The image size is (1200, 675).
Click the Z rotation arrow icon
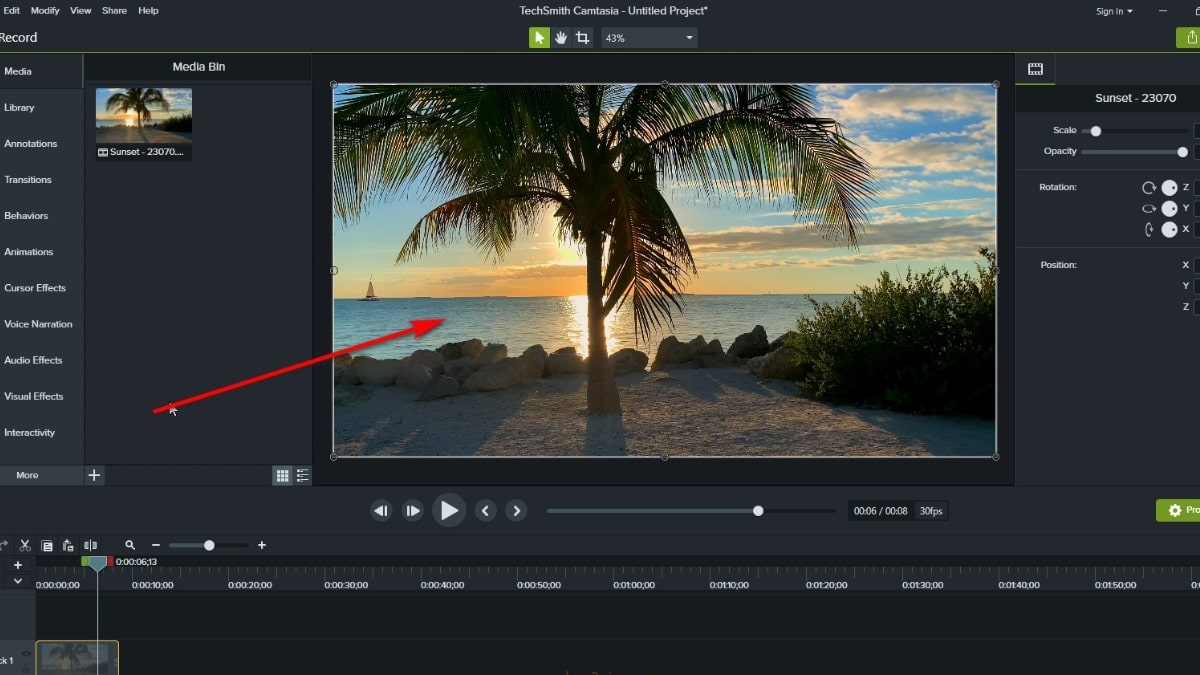click(x=1149, y=187)
